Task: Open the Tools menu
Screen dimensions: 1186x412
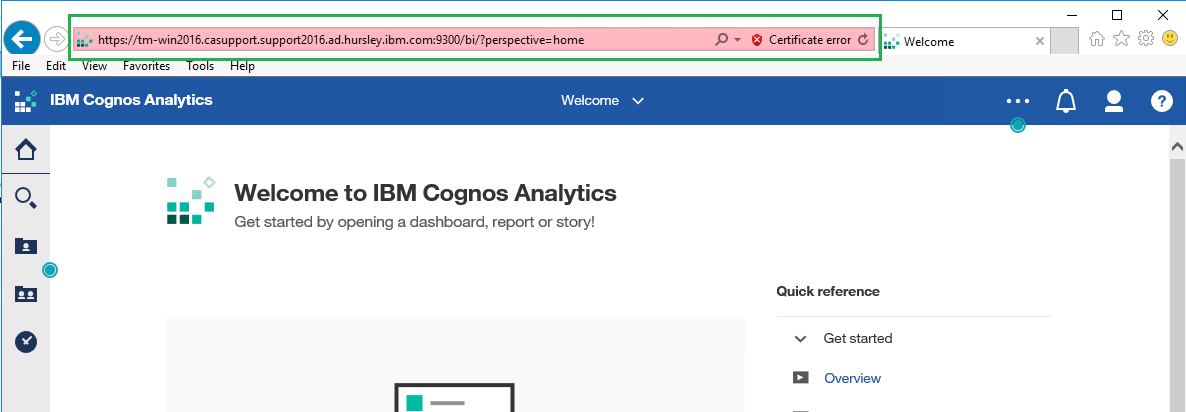Action: (200, 66)
